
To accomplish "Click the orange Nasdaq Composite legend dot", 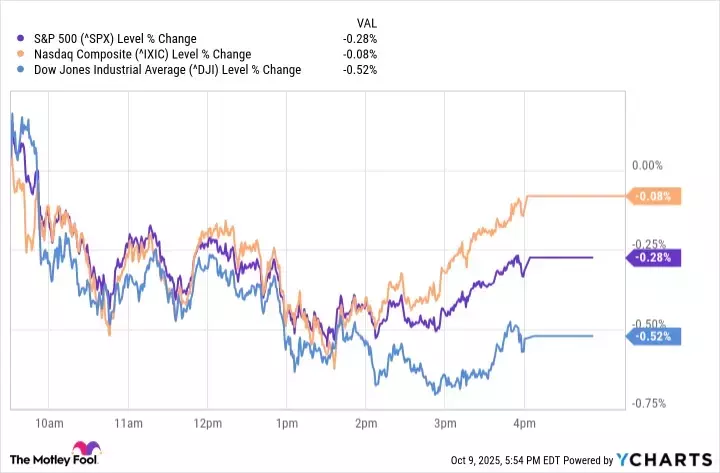I will (22, 54).
